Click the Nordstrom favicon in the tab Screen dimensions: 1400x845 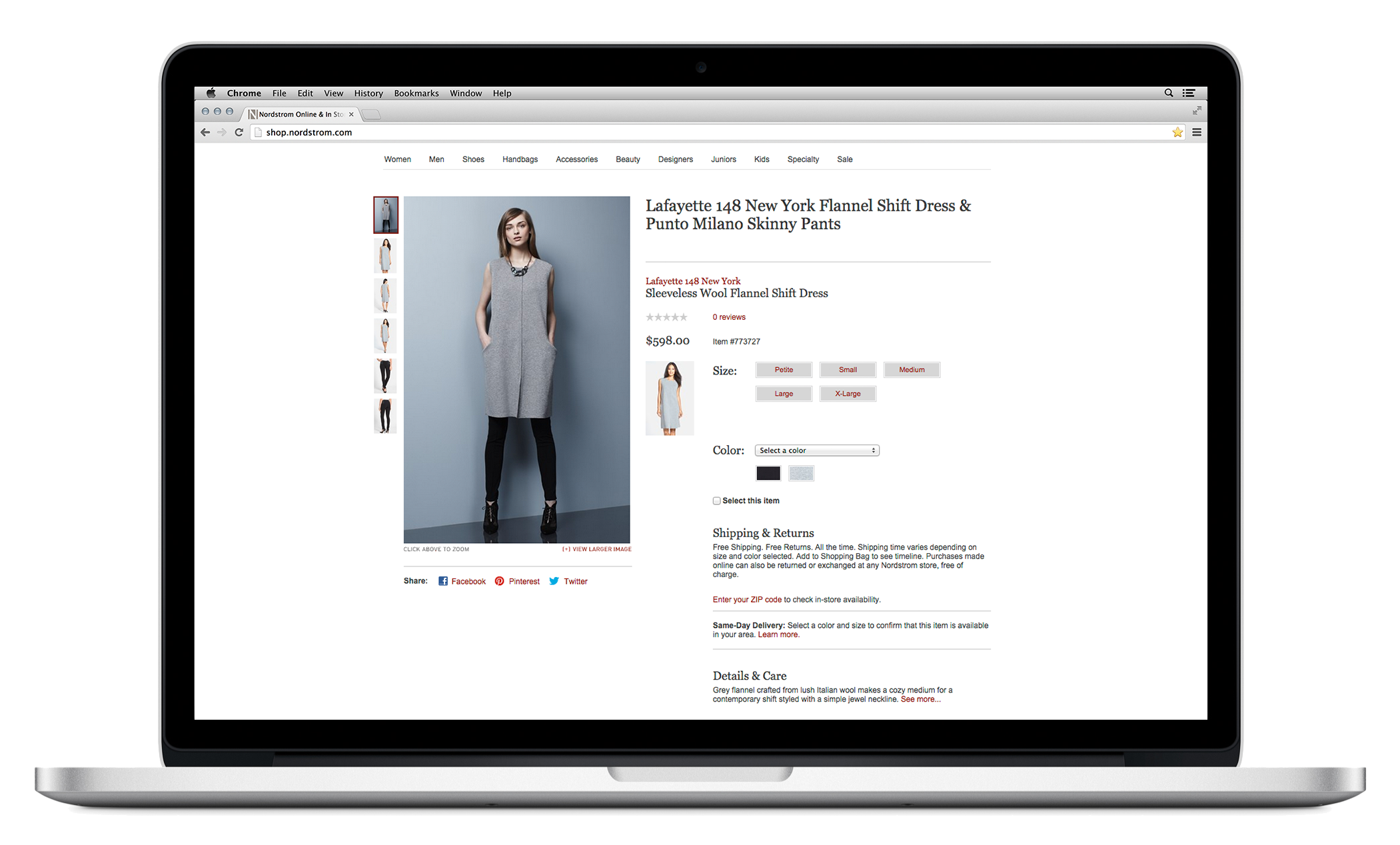[x=253, y=115]
